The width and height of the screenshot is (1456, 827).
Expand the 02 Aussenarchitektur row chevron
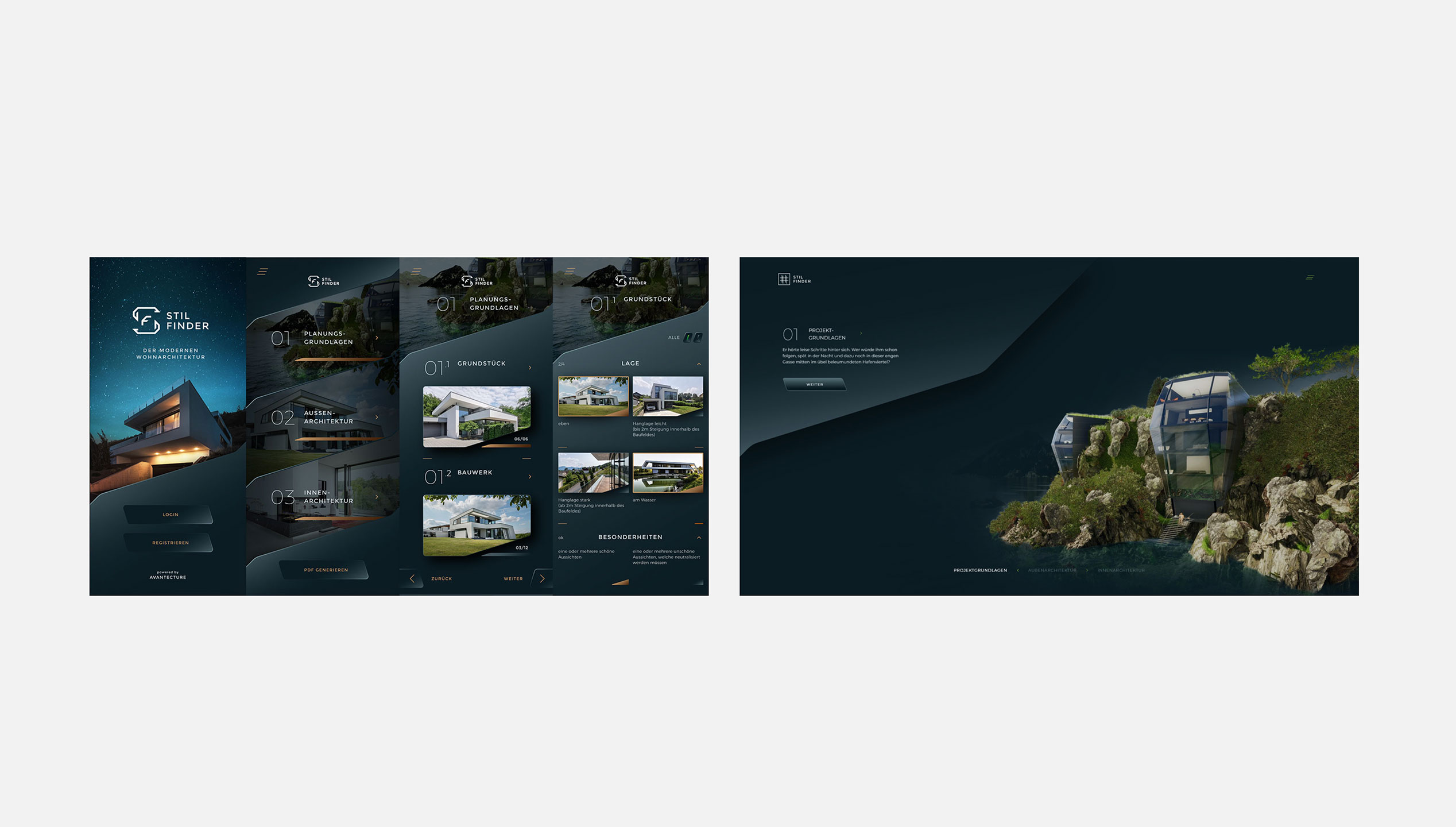point(377,417)
